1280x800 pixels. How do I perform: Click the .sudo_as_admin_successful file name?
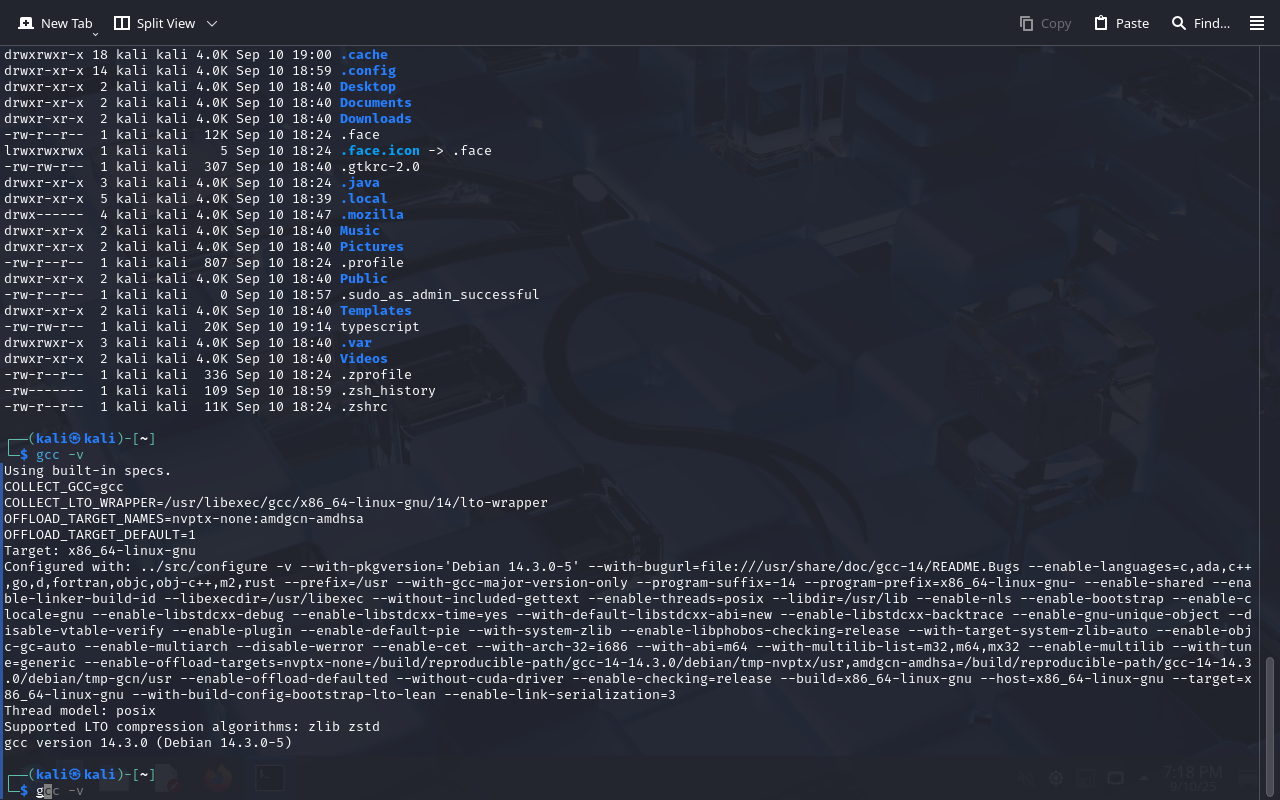(x=440, y=295)
